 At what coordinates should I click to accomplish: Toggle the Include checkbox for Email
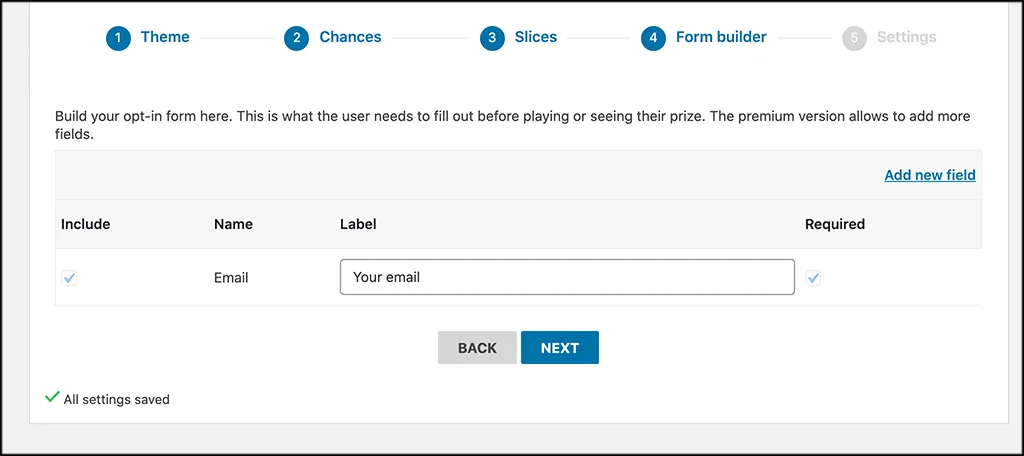click(69, 278)
